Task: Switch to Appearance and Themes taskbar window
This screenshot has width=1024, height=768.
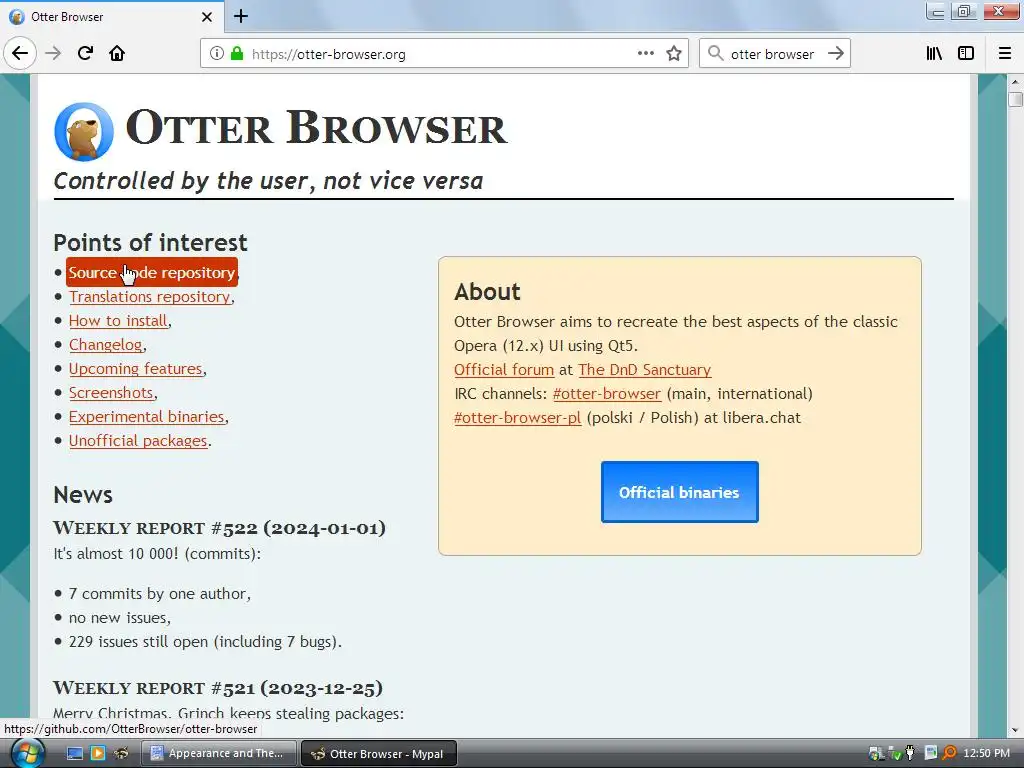Action: (219, 754)
